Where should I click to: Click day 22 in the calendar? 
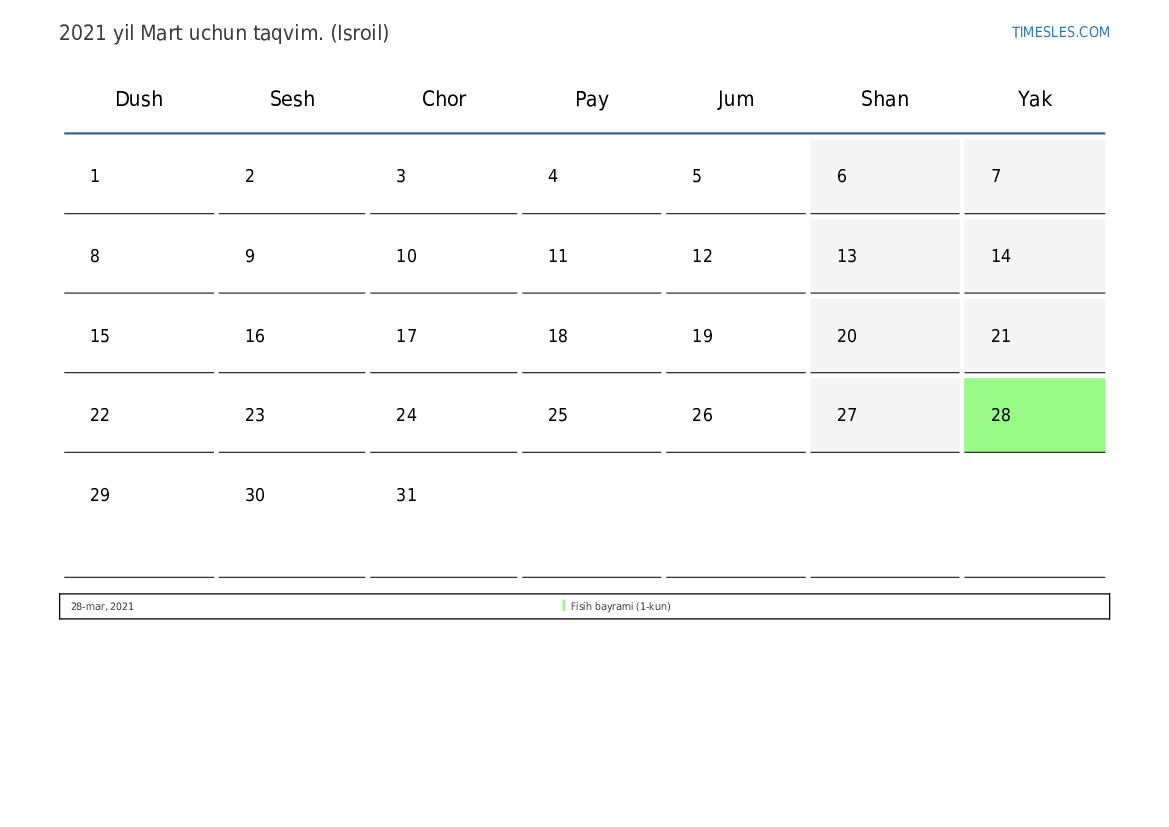point(139,415)
